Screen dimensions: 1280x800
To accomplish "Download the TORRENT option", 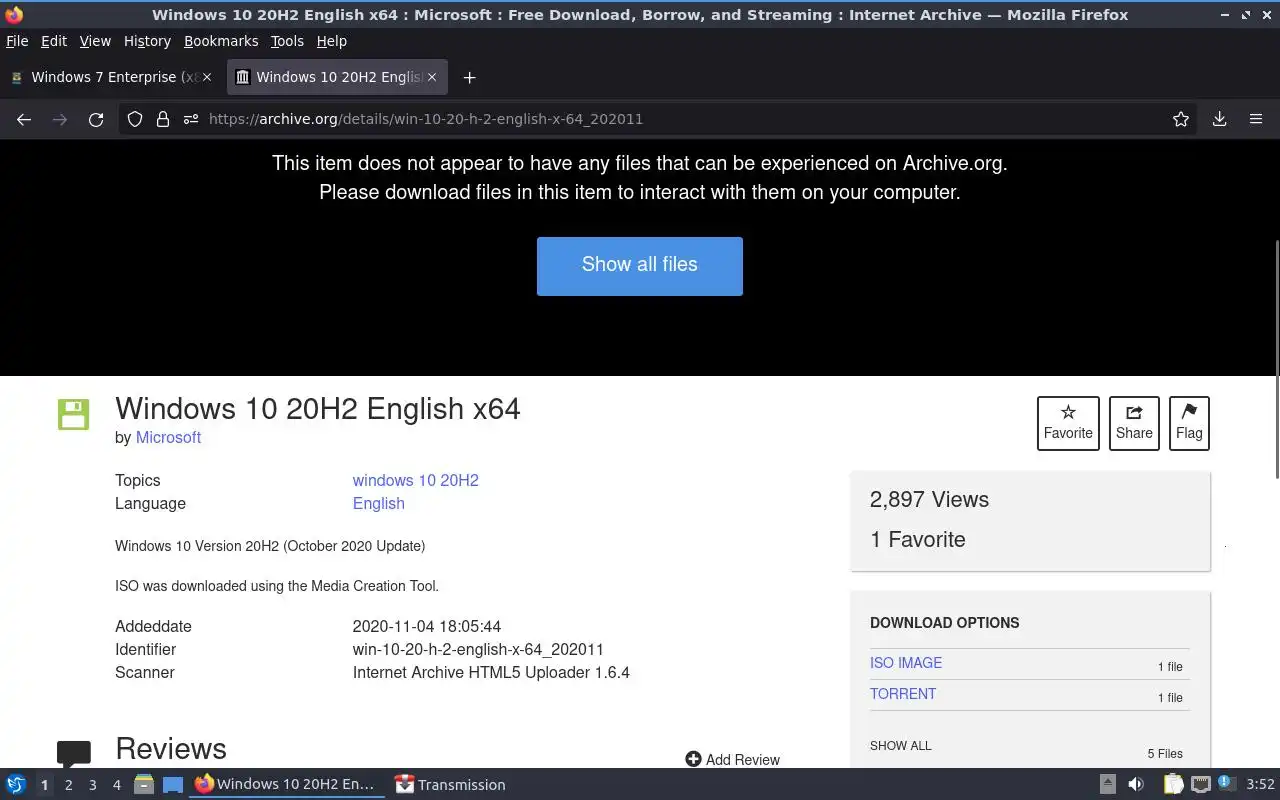I will [x=903, y=693].
